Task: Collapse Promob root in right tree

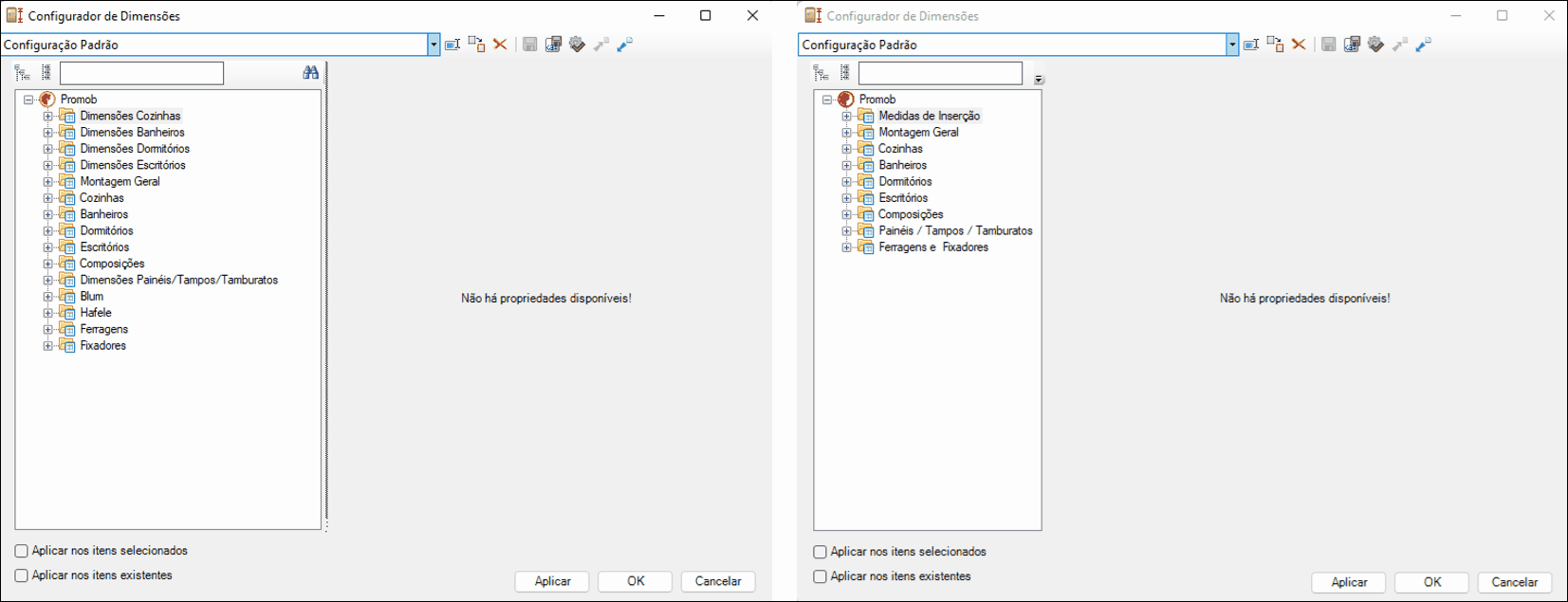Action: [827, 100]
